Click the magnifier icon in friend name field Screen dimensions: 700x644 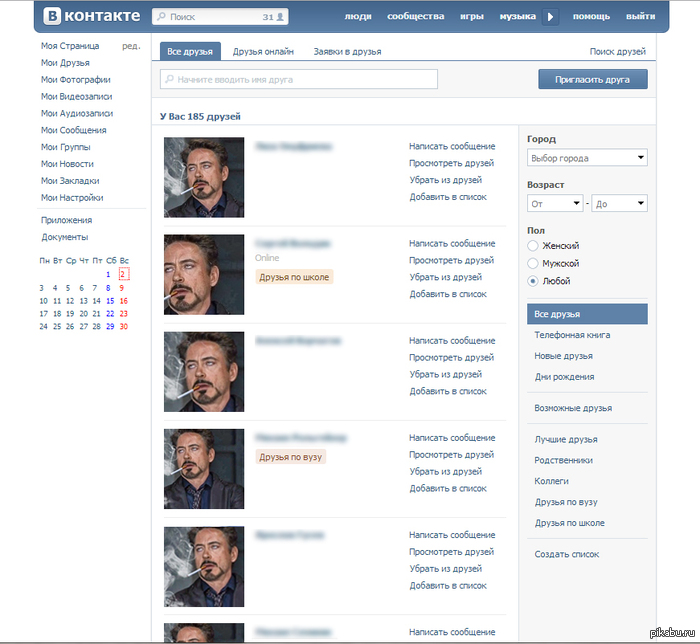click(x=169, y=79)
